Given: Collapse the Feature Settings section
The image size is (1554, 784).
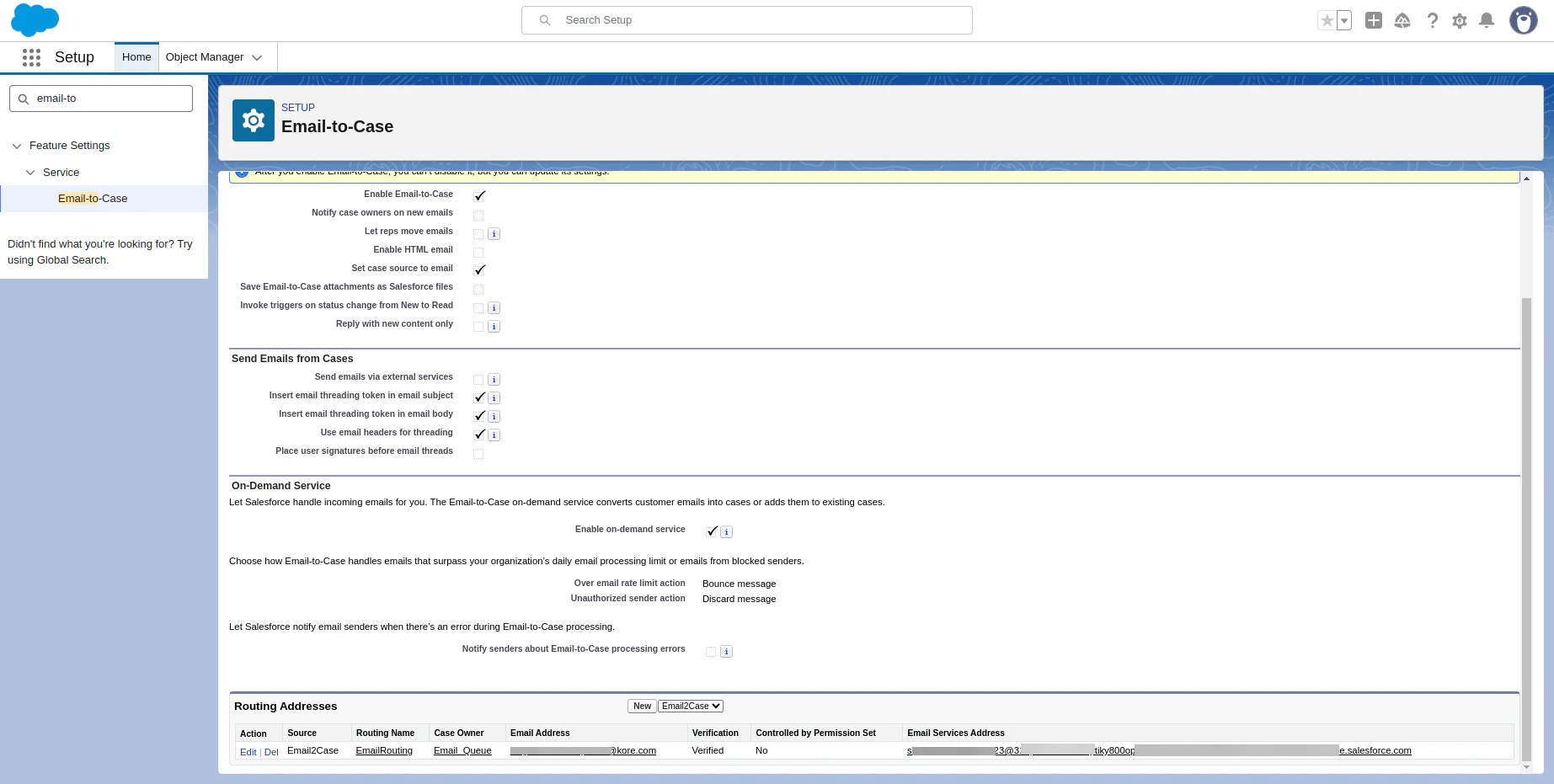Looking at the screenshot, I should [x=17, y=146].
